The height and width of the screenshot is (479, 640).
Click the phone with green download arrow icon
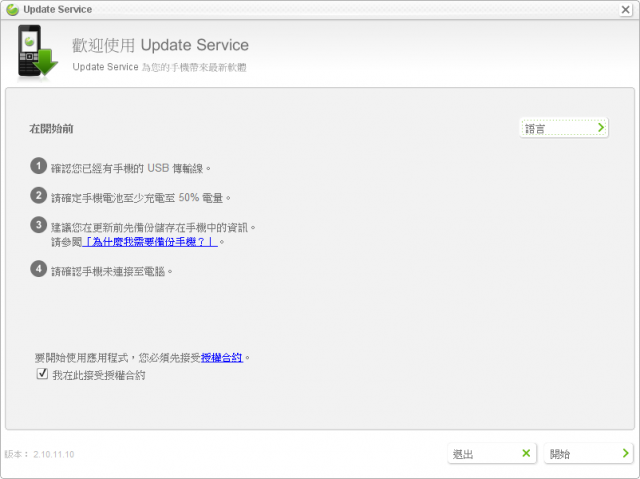click(37, 51)
